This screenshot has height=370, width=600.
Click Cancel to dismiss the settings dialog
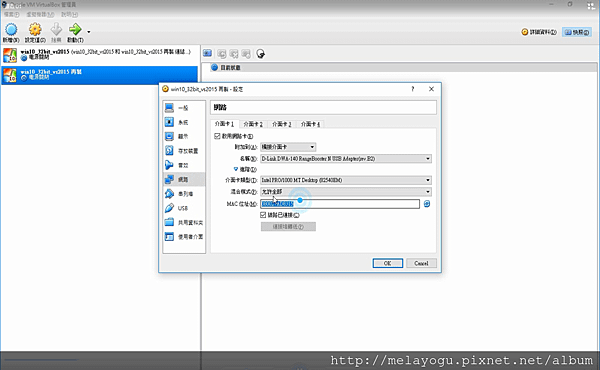[421, 263]
